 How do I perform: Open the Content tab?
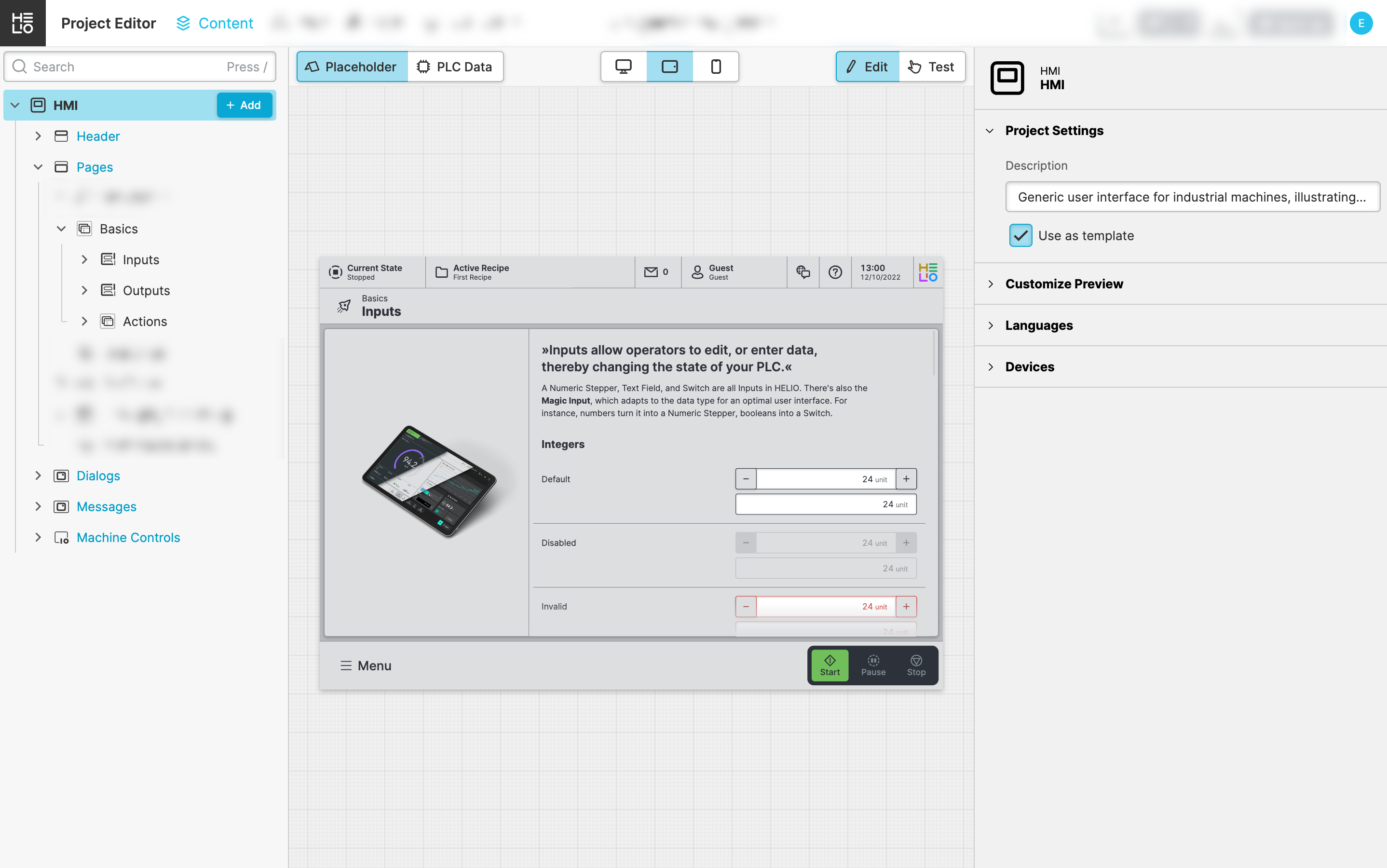[215, 23]
